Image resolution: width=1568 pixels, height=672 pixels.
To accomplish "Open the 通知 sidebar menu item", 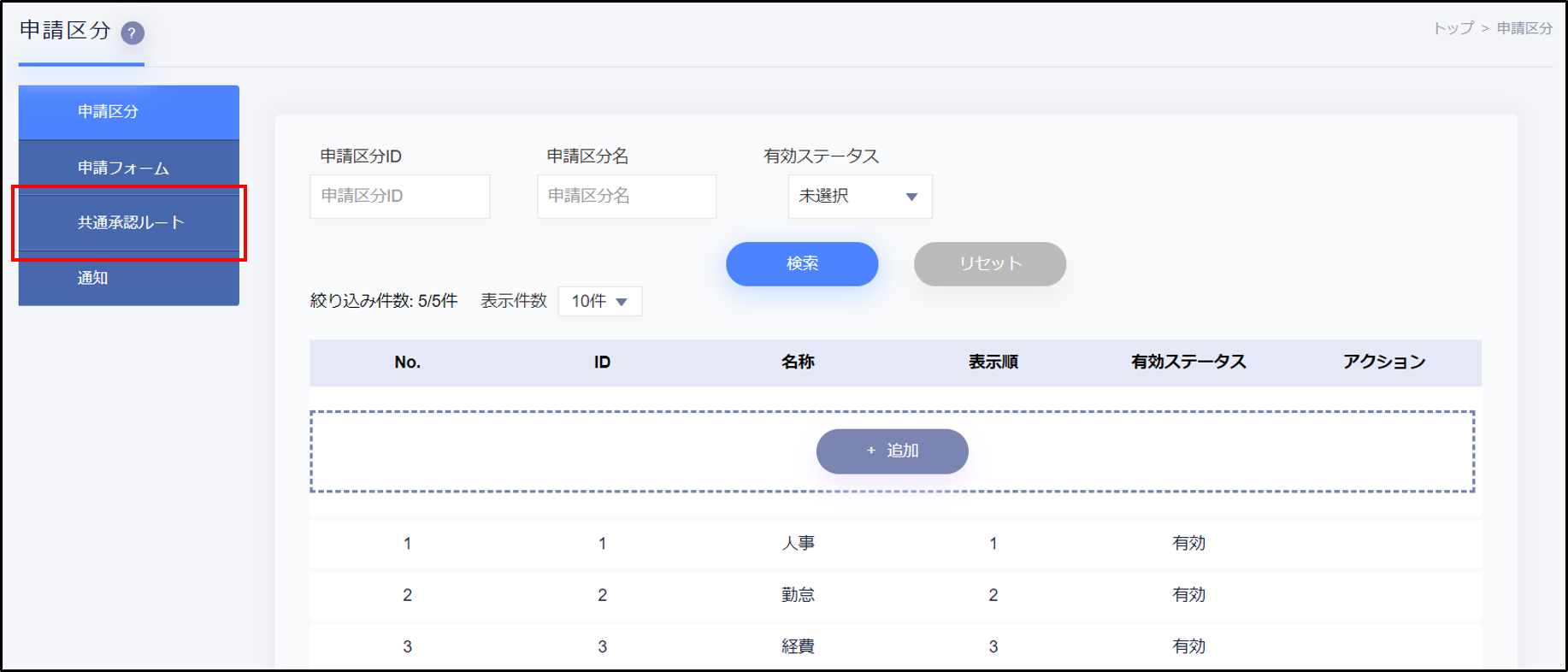I will pyautogui.click(x=129, y=278).
